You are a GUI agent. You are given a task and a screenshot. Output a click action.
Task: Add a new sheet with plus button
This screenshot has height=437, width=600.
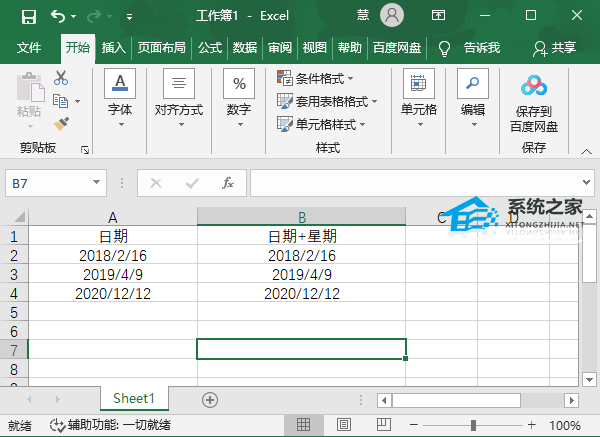coord(210,400)
